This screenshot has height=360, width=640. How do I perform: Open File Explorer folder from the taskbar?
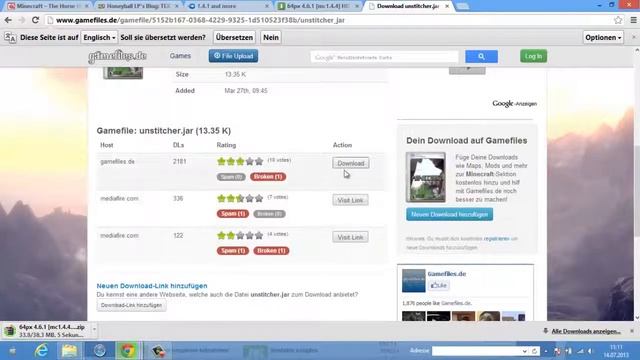point(69,351)
